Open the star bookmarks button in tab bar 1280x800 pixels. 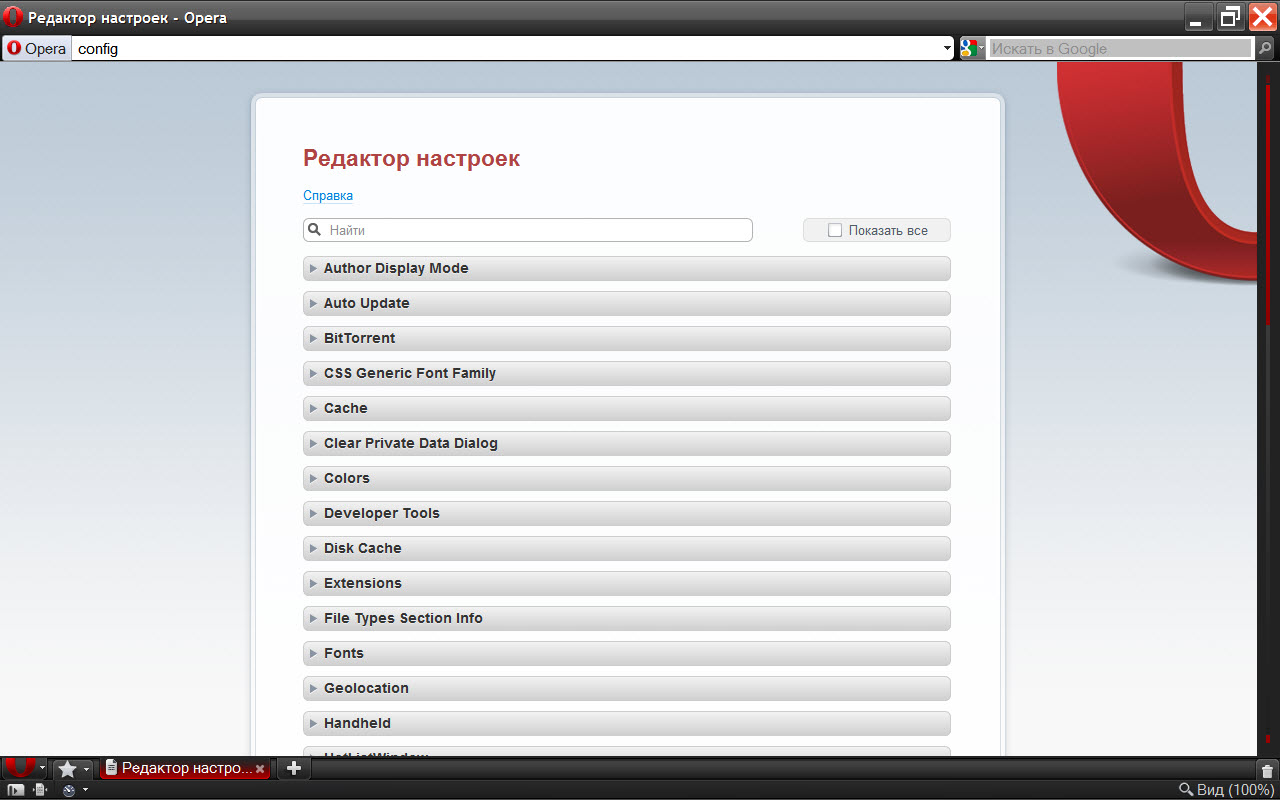pyautogui.click(x=67, y=768)
